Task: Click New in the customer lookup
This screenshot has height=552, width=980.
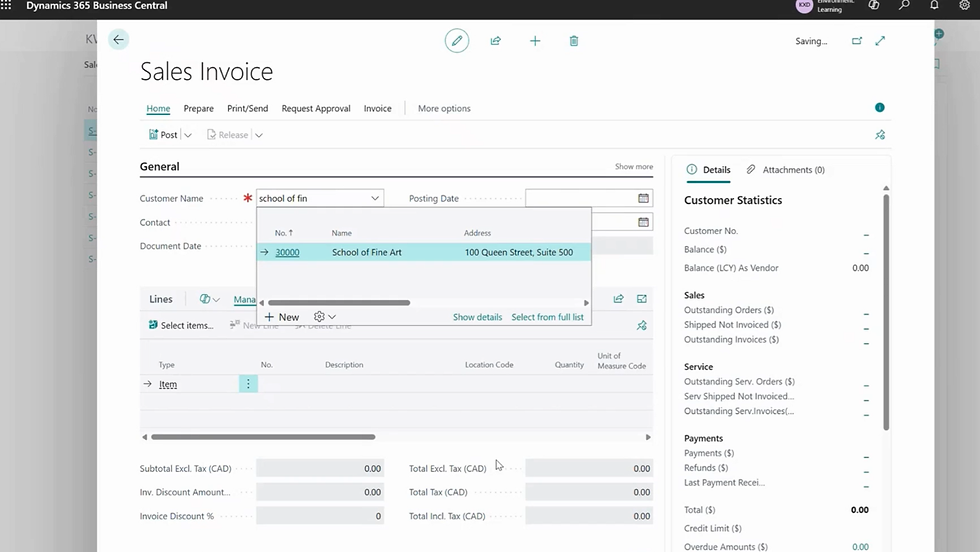Action: (x=282, y=317)
